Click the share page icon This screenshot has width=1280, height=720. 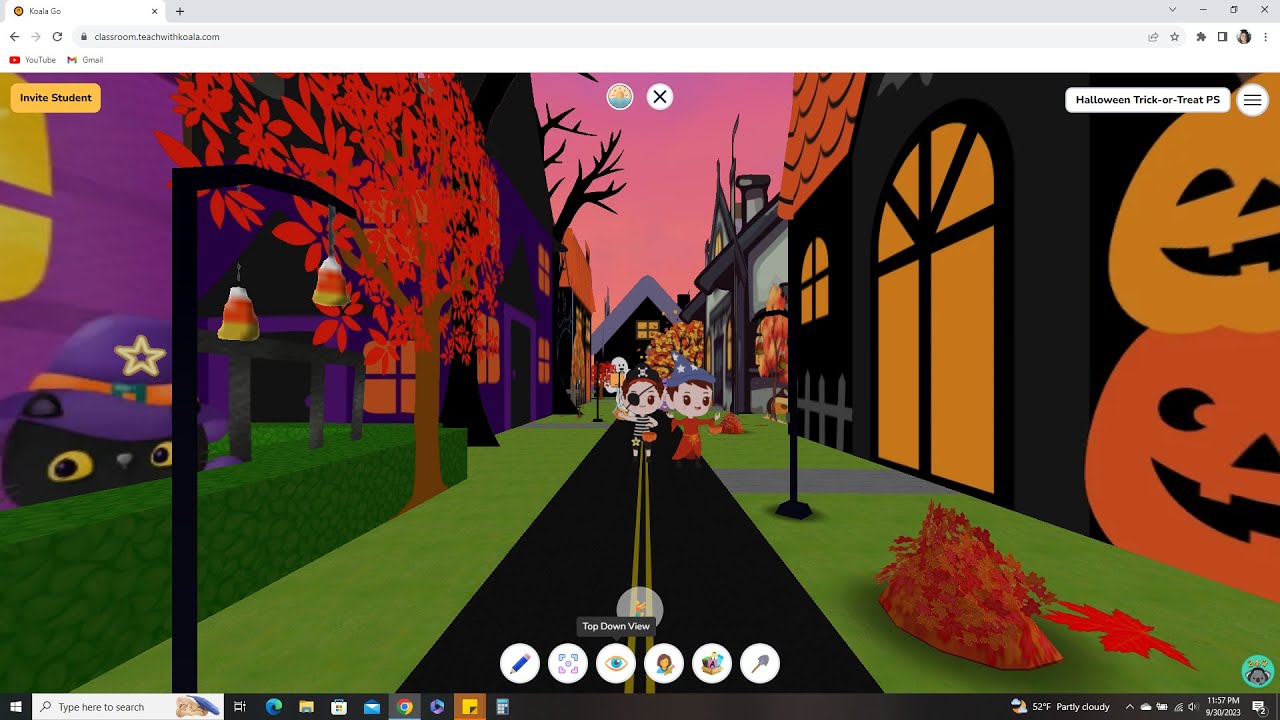tap(1153, 37)
